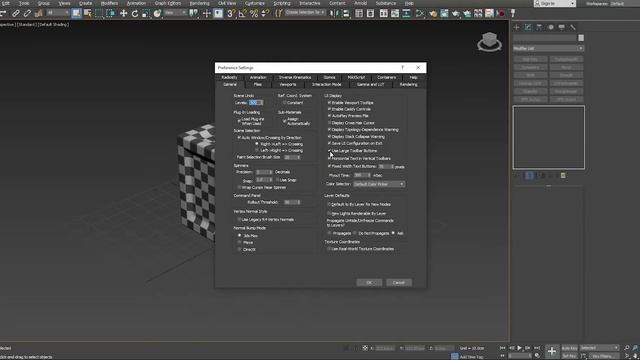Open the Sign In dropdown

[555, 4]
